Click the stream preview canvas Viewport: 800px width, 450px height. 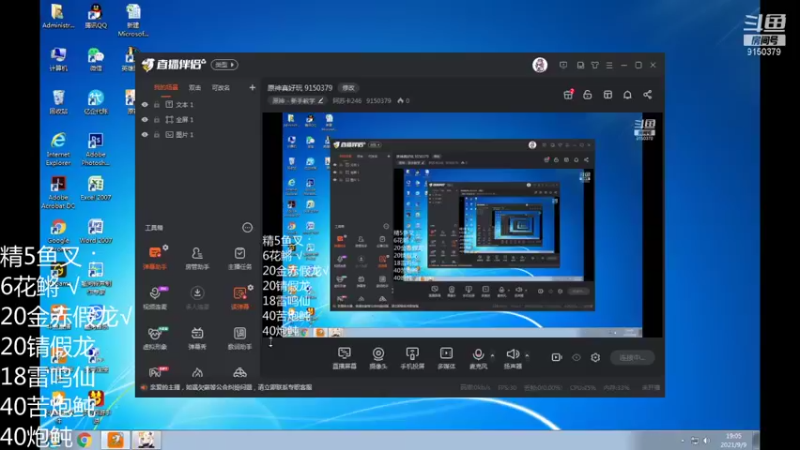[462, 225]
